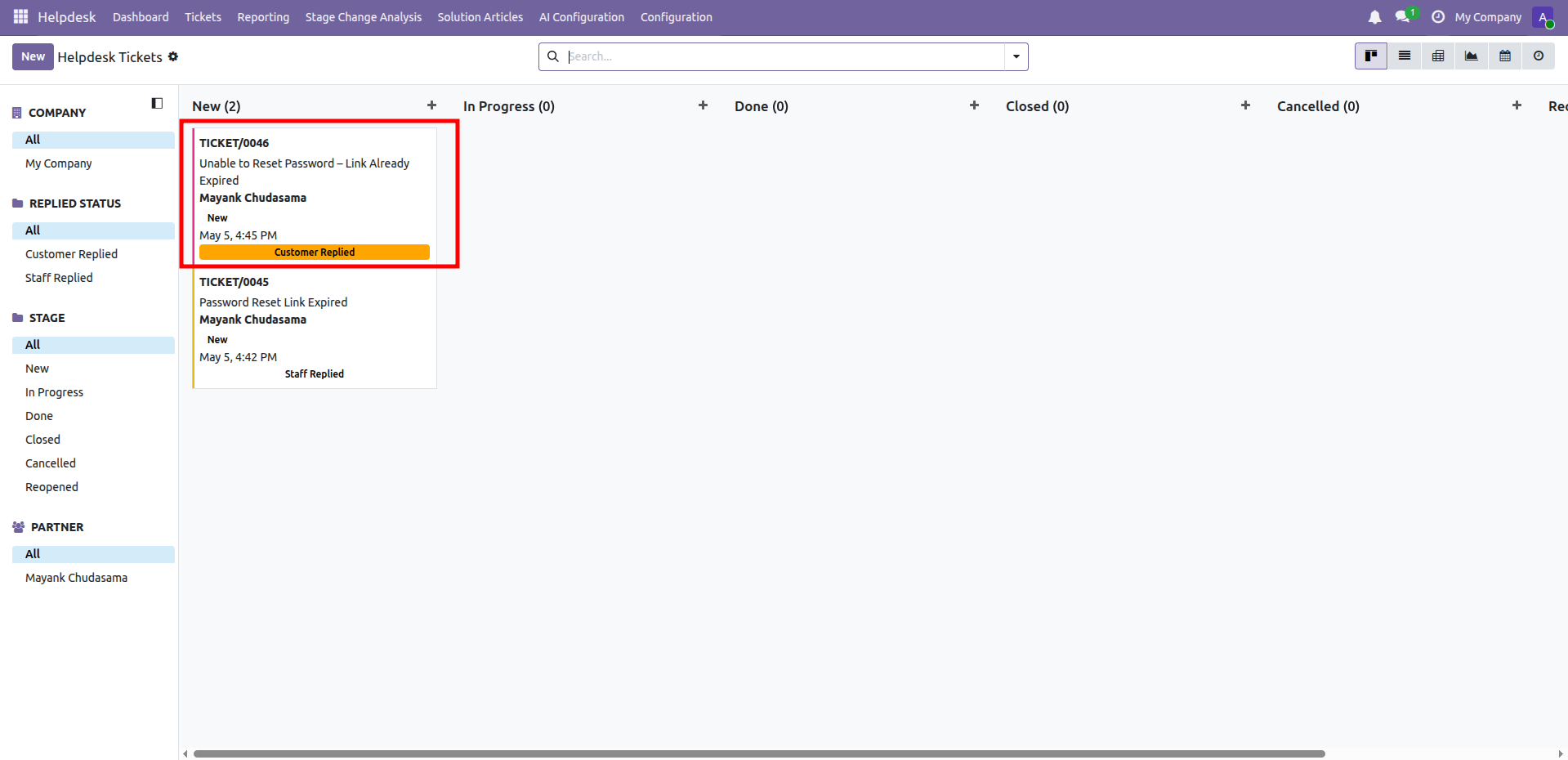Click the New (2) column header

217,106
